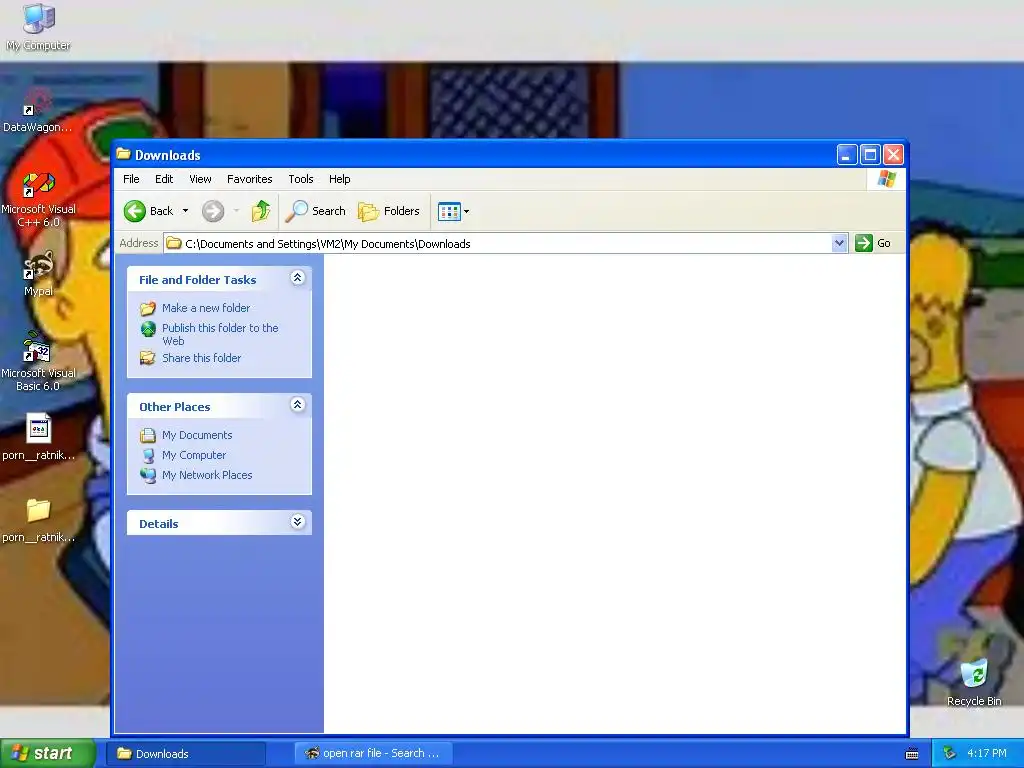Toggle the Folders tree pane
Screen dimensions: 1024x768
[x=389, y=211]
